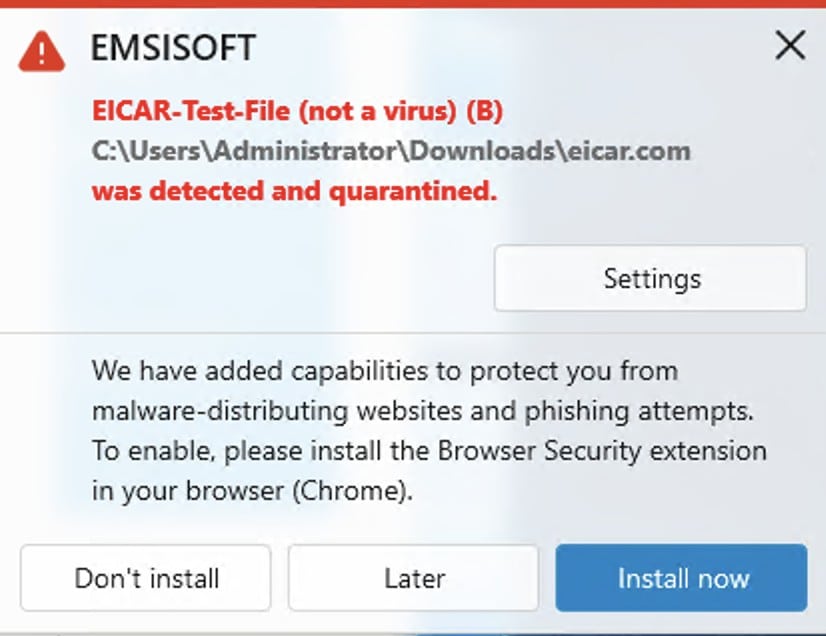Click the "malware-distributing websites" text line
The height and width of the screenshot is (636, 826).
pos(277,411)
